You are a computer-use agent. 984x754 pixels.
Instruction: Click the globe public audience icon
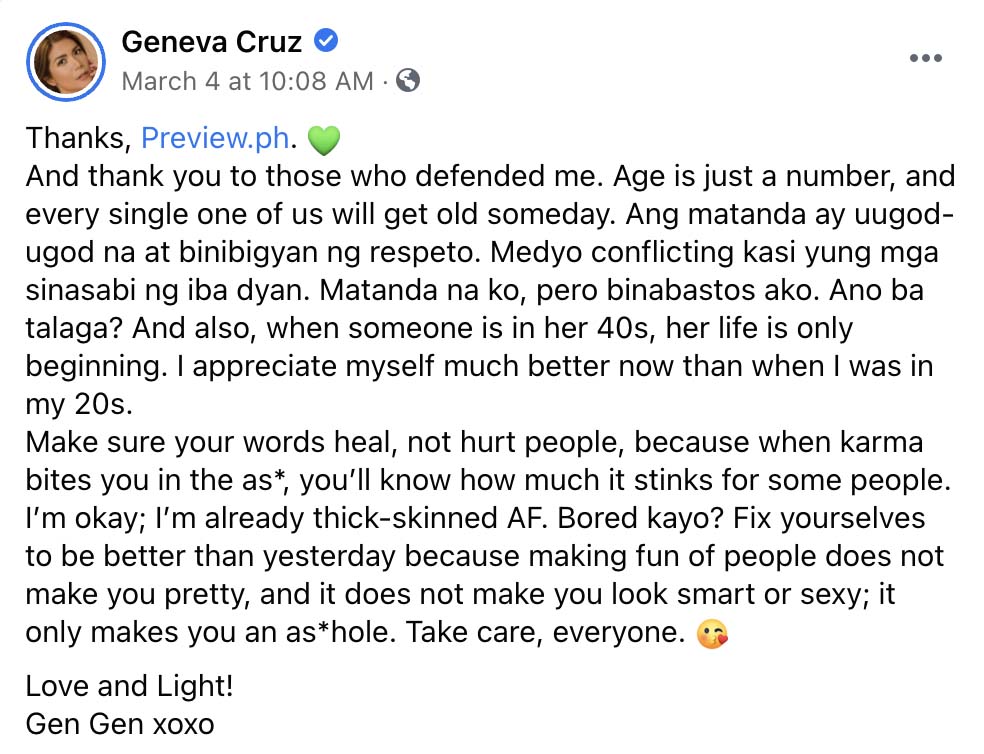(x=407, y=81)
